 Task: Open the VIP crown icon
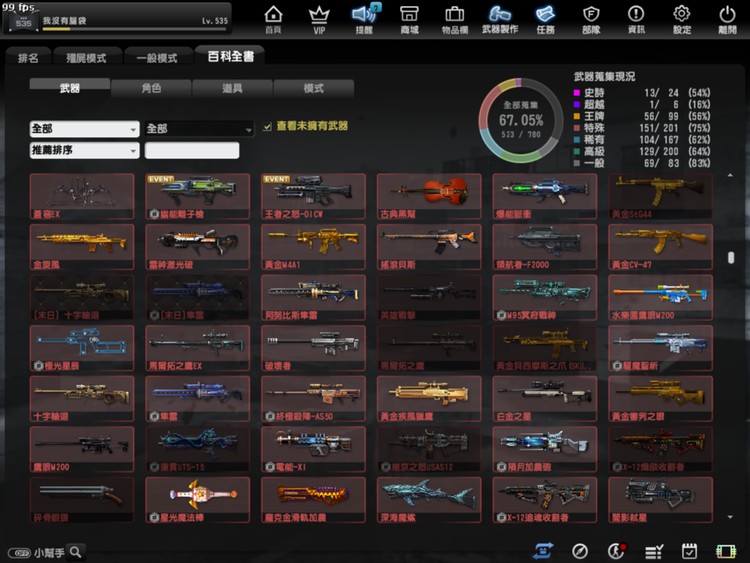click(319, 18)
